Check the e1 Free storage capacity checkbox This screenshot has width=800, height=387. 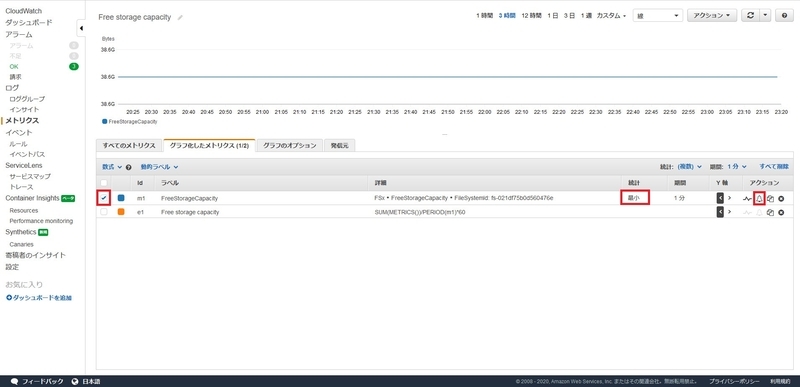pyautogui.click(x=104, y=212)
